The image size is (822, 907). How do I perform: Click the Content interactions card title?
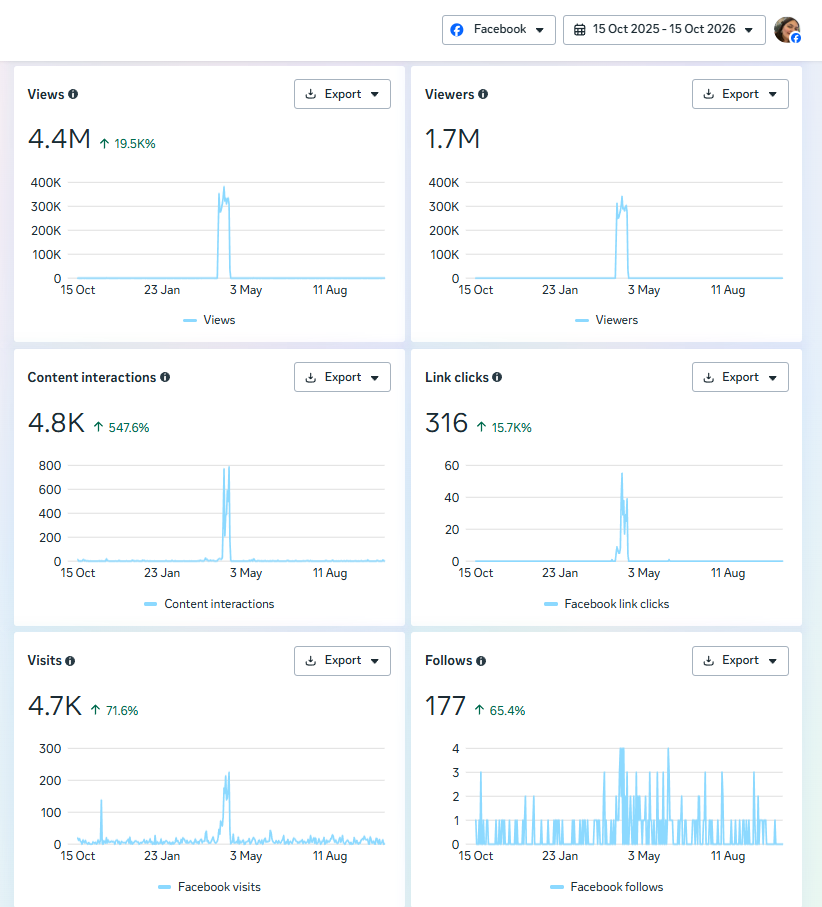pyautogui.click(x=92, y=377)
